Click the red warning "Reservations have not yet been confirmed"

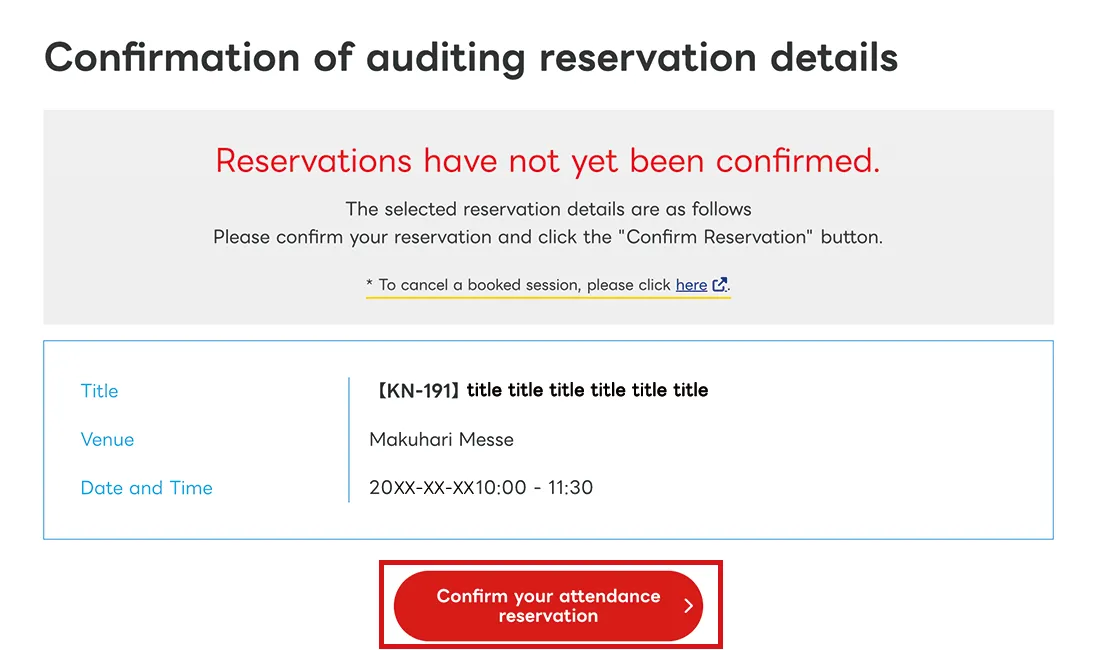[x=548, y=161]
